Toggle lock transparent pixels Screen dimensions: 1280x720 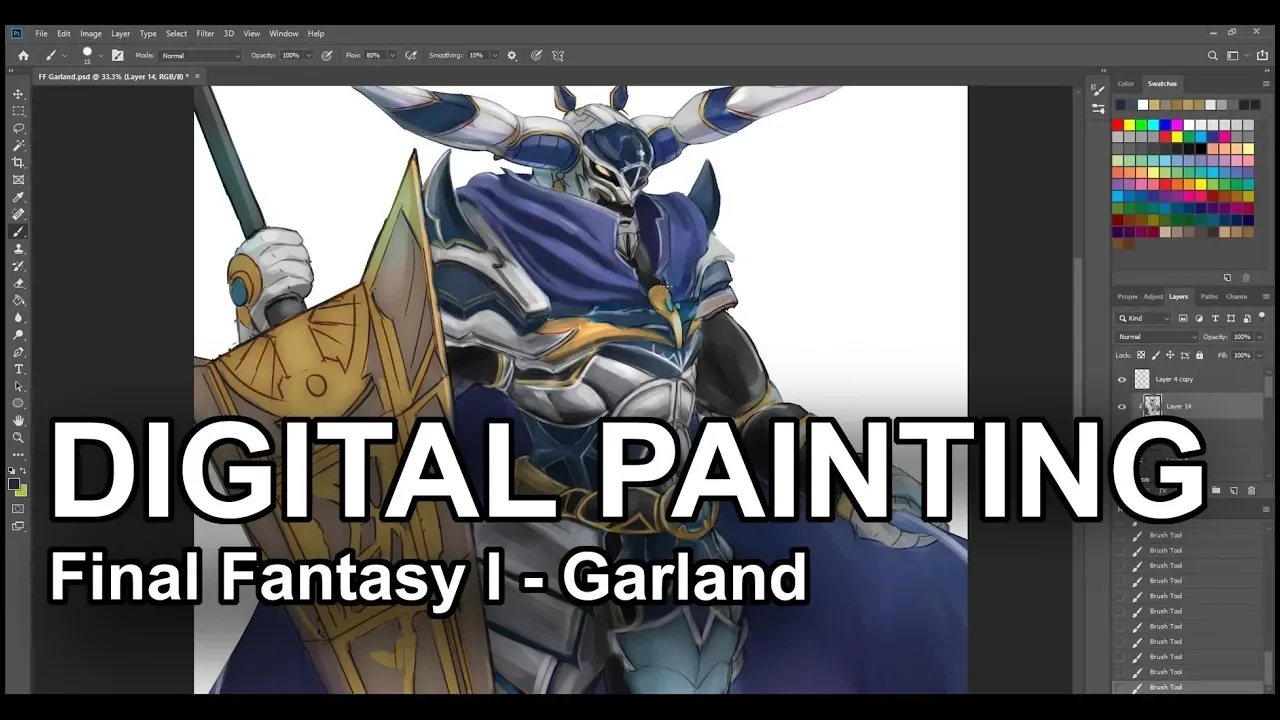[1143, 355]
